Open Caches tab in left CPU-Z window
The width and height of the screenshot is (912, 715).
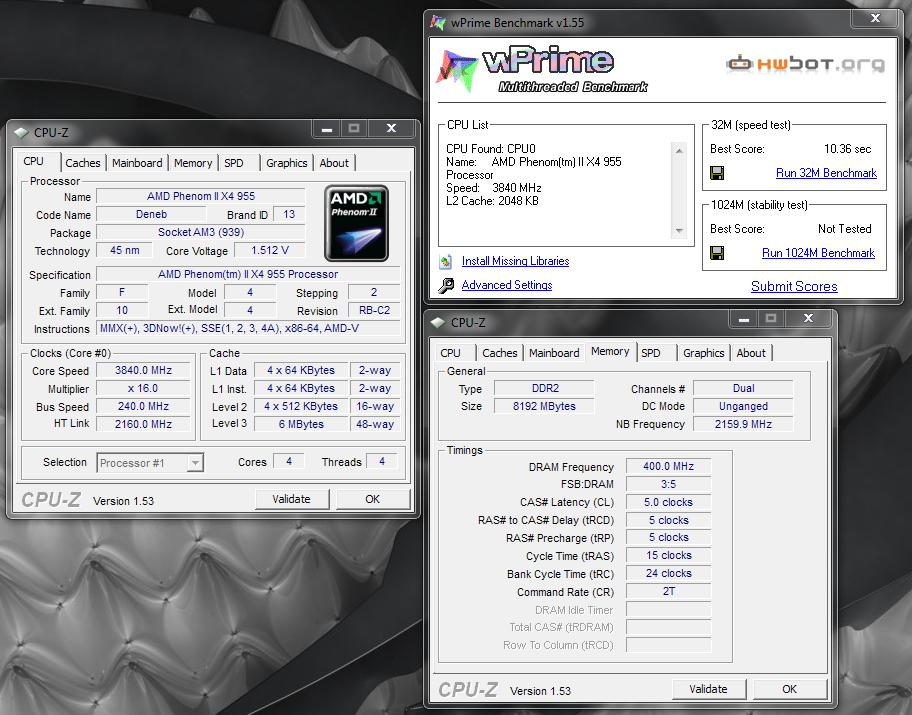click(x=83, y=163)
